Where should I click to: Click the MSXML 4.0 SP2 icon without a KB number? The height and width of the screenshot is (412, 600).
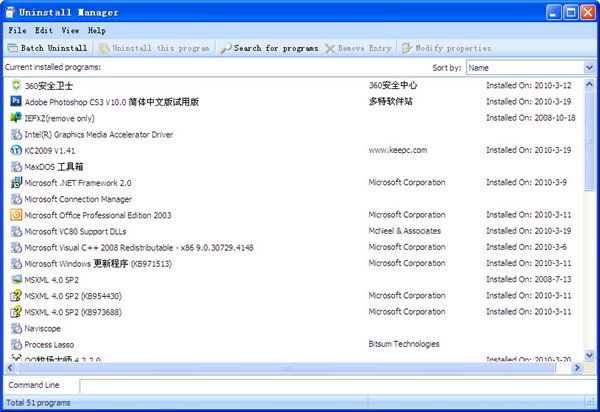pyautogui.click(x=16, y=279)
